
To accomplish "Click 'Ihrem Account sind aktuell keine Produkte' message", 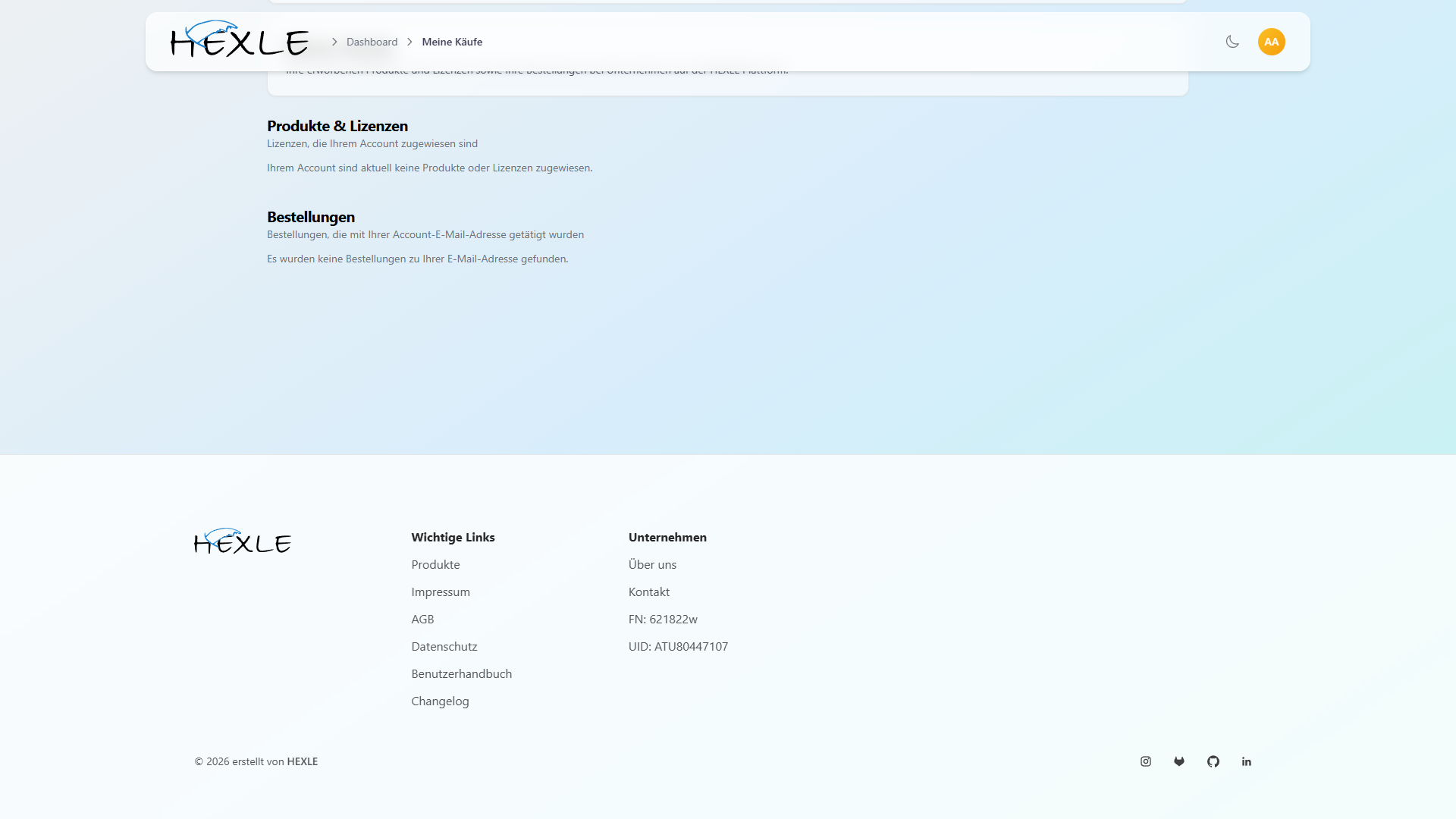I will [x=429, y=168].
